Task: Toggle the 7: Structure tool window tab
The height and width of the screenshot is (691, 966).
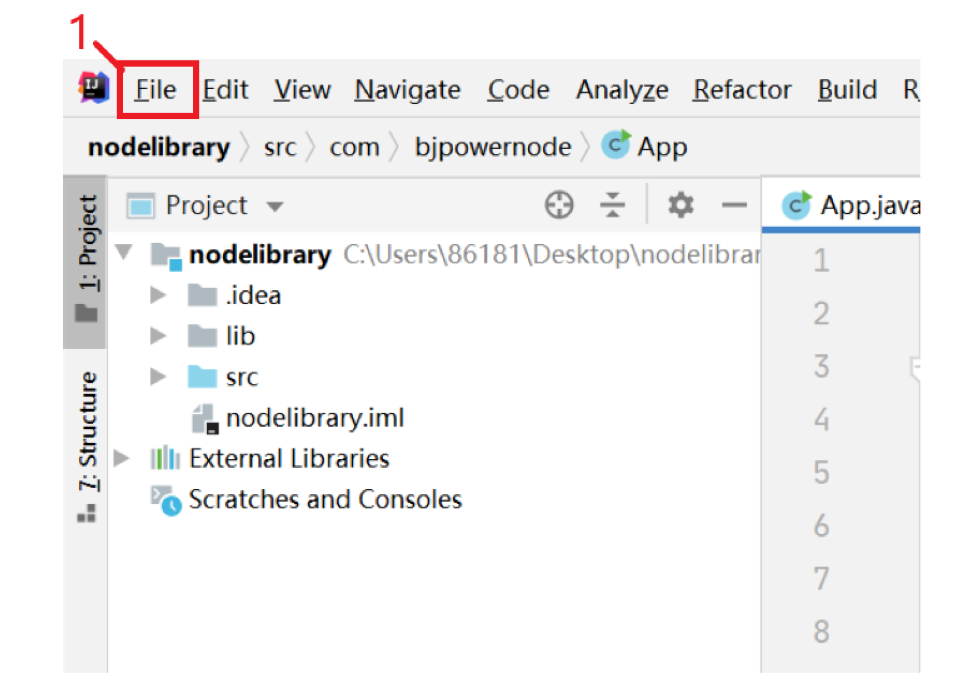Action: [86, 446]
